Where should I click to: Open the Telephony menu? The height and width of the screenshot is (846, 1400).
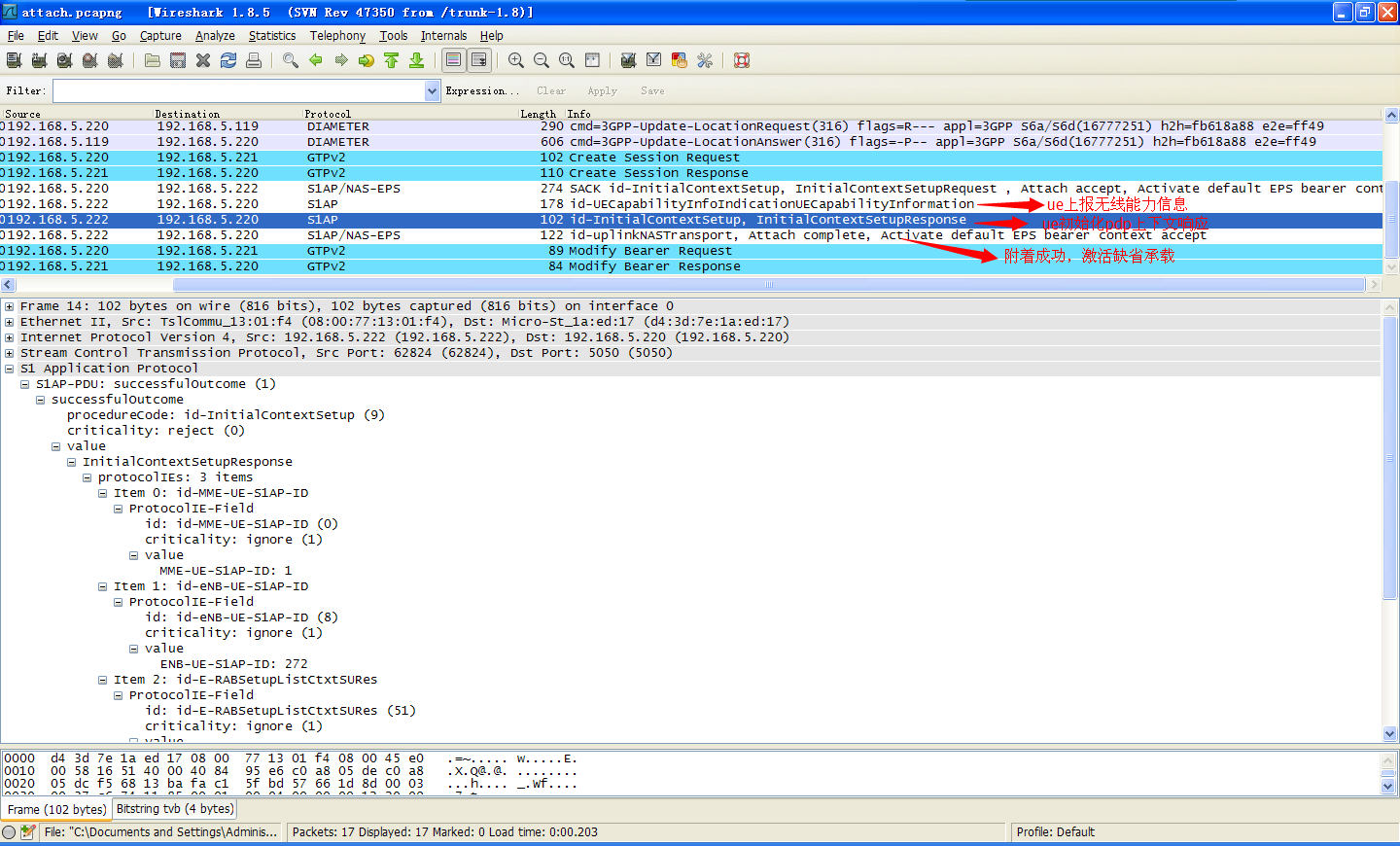(x=337, y=36)
